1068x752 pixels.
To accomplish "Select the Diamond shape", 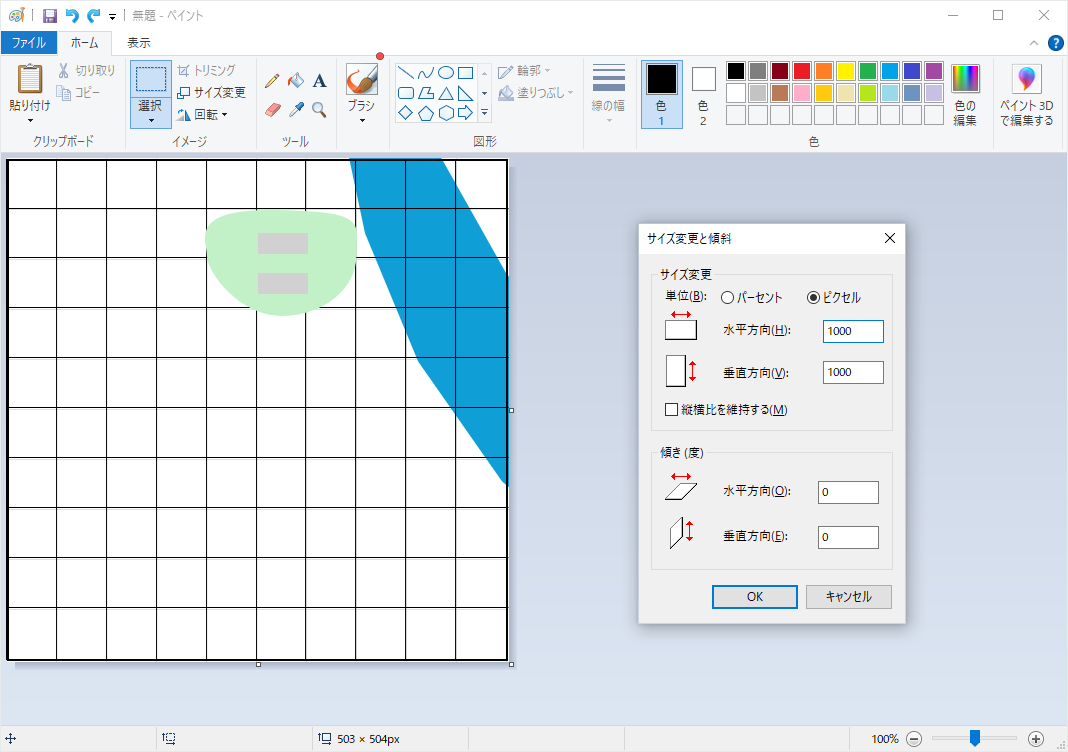I will coord(405,113).
